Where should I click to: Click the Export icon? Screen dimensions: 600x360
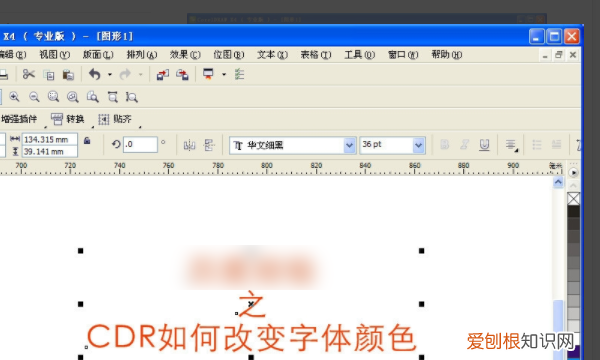182,75
